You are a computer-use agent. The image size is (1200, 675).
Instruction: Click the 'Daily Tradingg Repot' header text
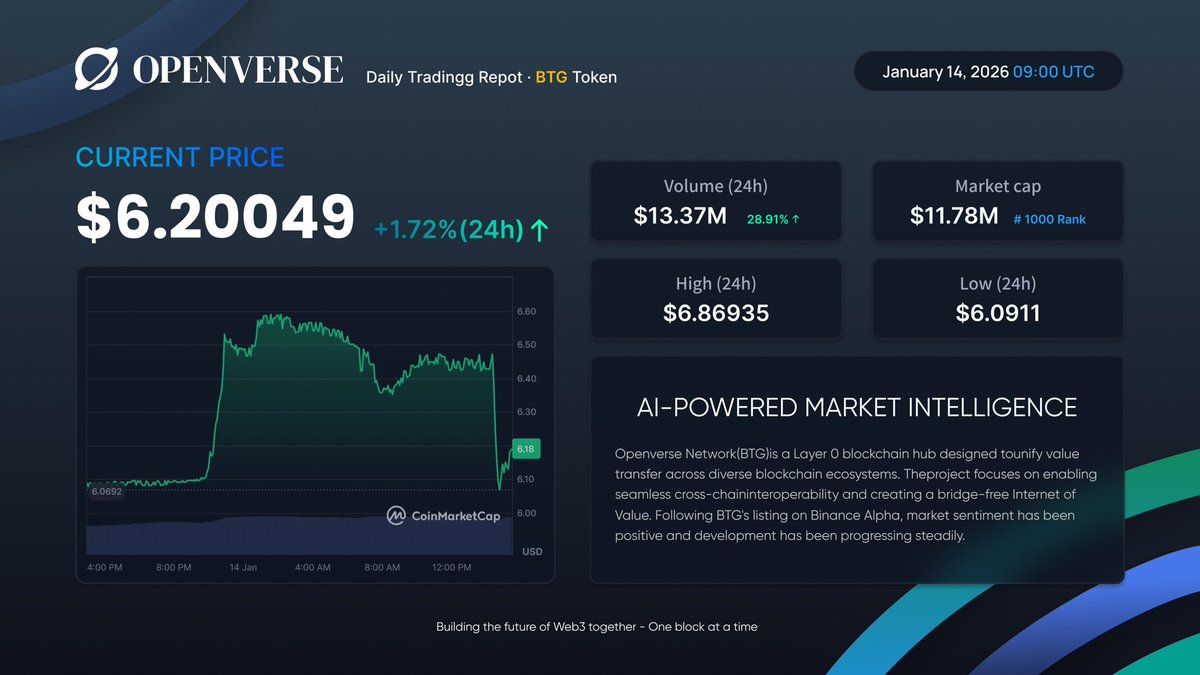click(444, 77)
